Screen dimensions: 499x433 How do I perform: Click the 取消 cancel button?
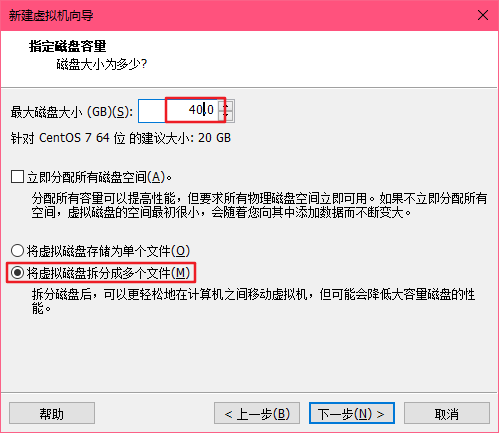tap(447, 413)
